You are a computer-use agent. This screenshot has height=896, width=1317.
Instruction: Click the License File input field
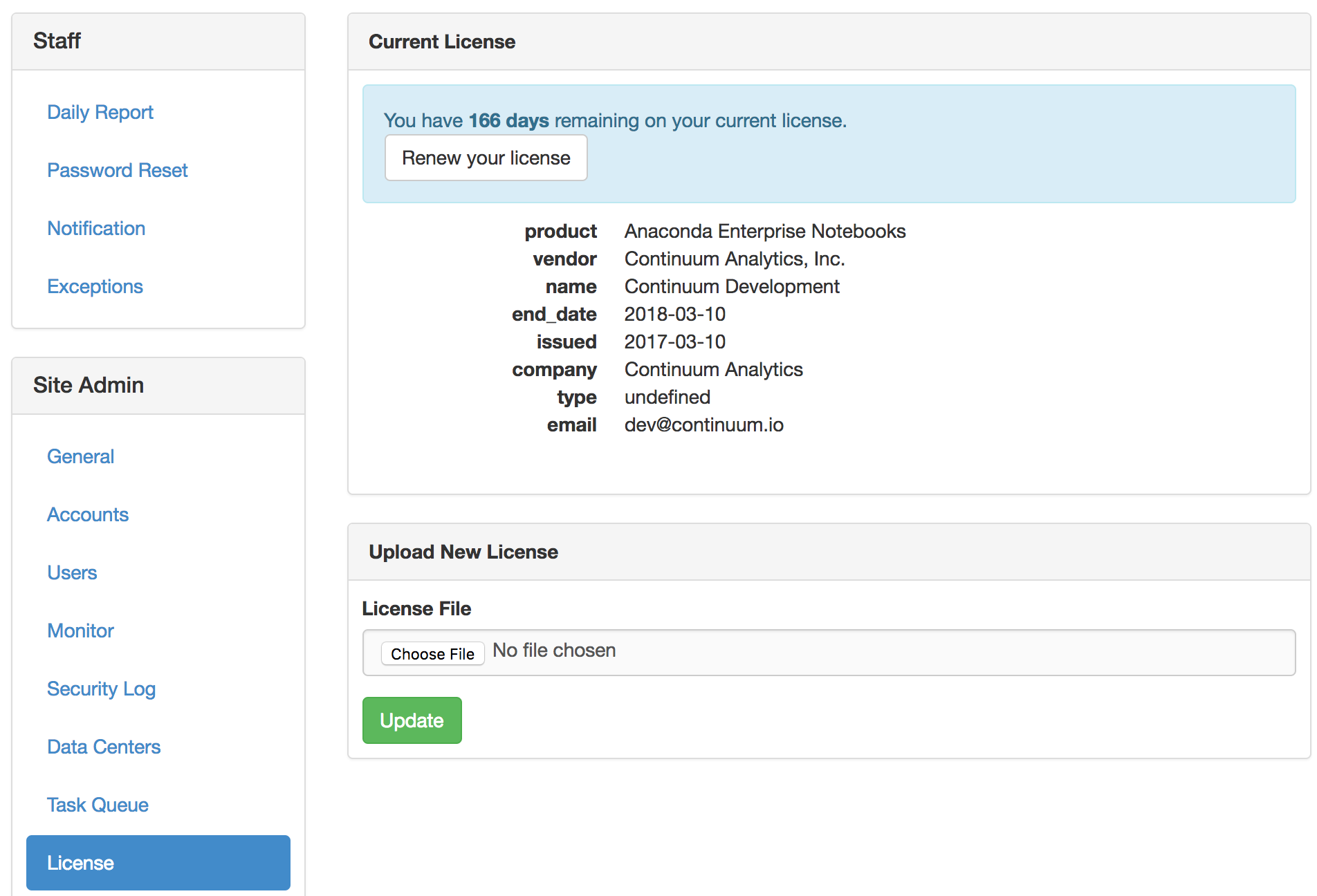pyautogui.click(x=829, y=653)
